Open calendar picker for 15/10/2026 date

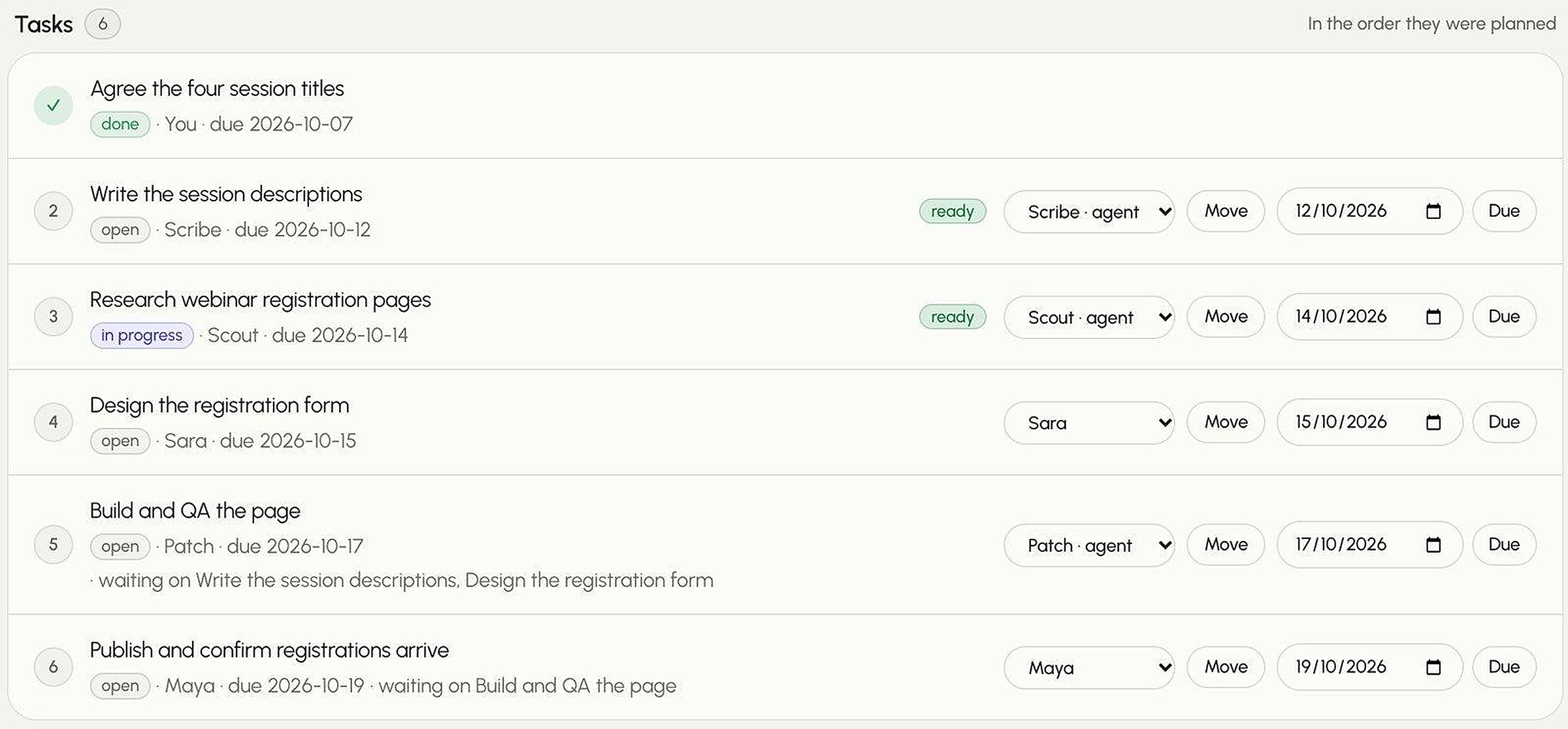click(1433, 423)
